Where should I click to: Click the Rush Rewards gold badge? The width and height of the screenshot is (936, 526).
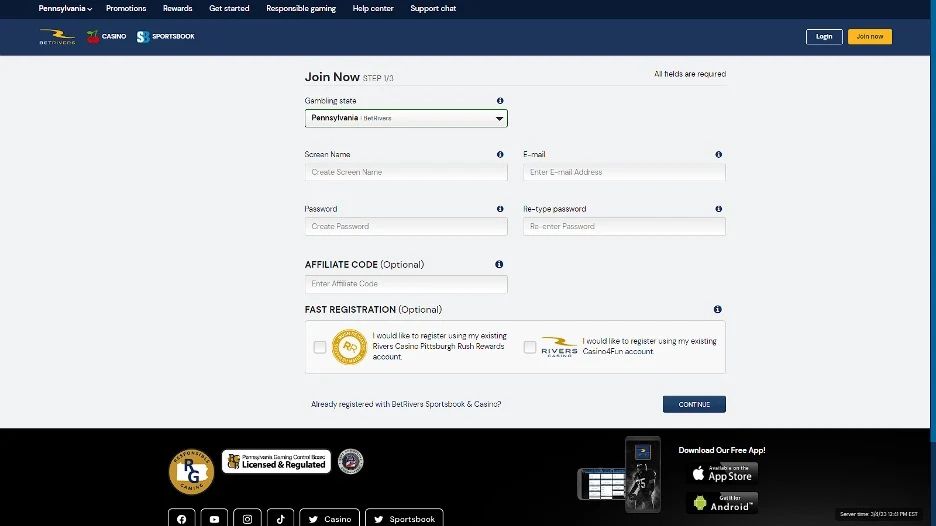pyautogui.click(x=349, y=347)
